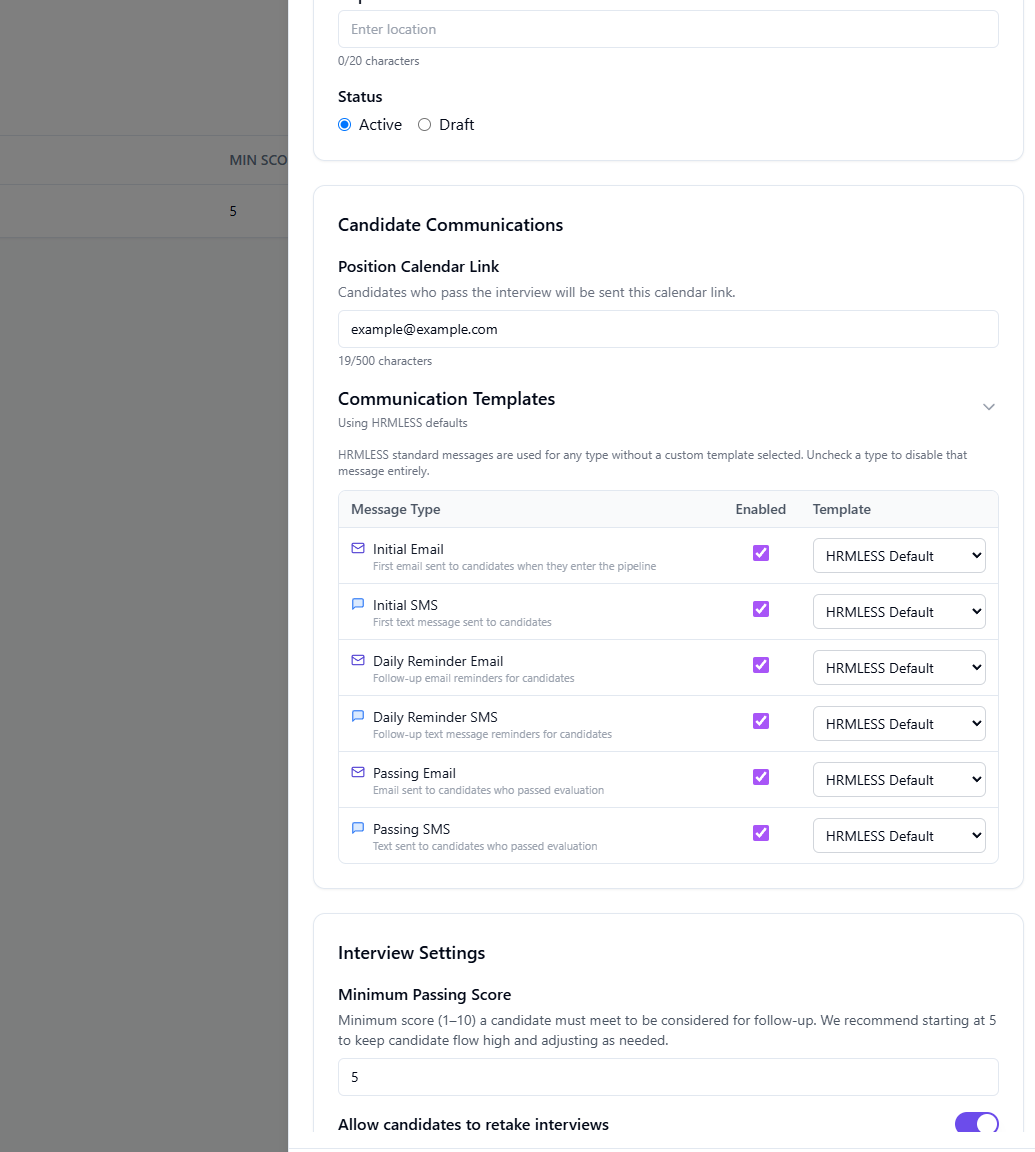The height and width of the screenshot is (1152, 1035).
Task: Turn off the retake interviews toggle
Action: 976,1123
